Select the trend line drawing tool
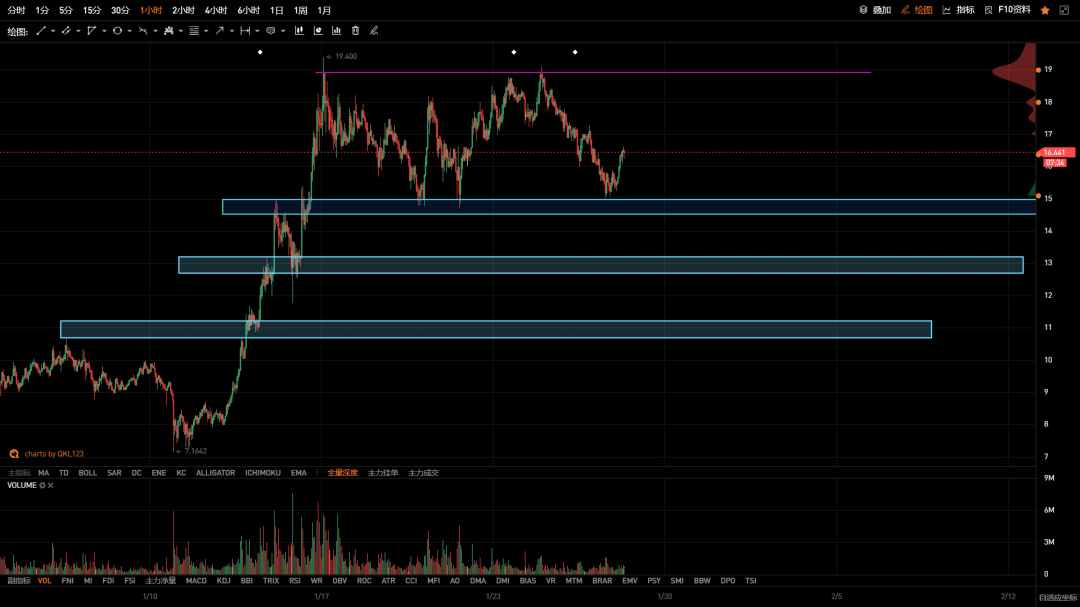 coord(41,31)
